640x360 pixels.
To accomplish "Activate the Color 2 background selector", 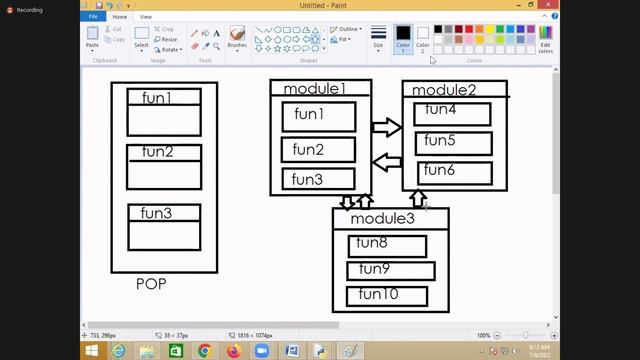I will [422, 39].
